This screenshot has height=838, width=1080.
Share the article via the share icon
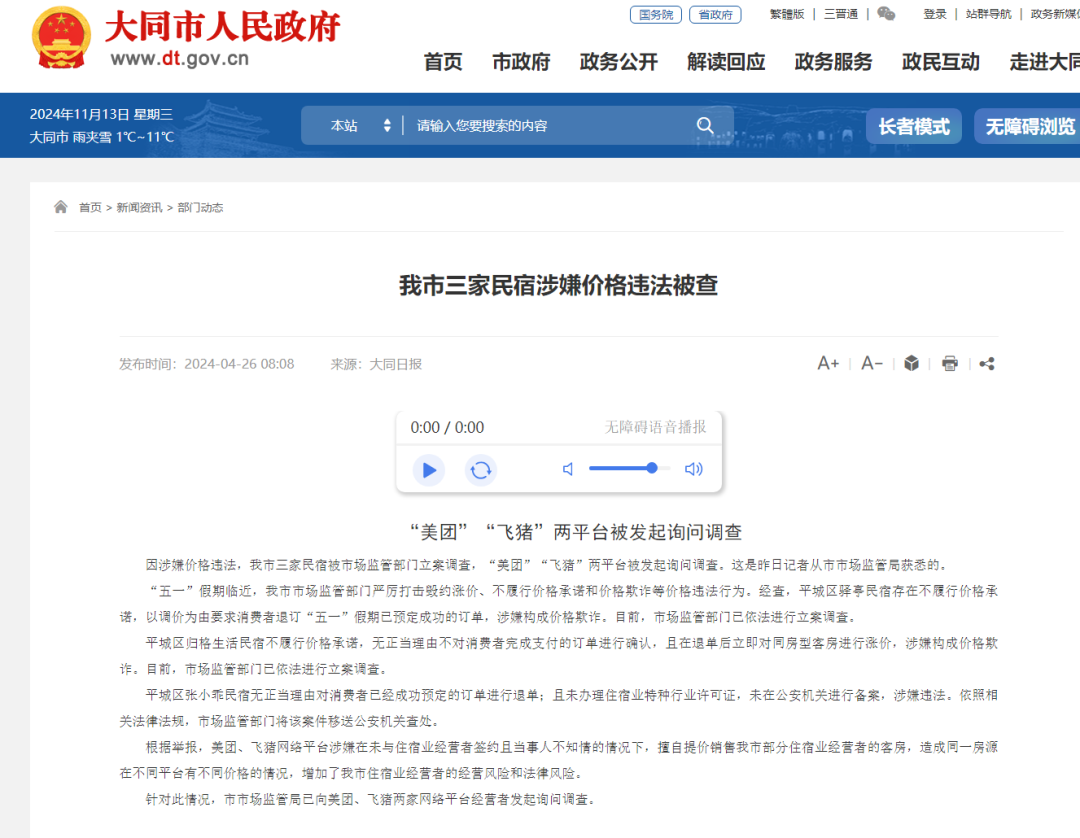(x=986, y=363)
